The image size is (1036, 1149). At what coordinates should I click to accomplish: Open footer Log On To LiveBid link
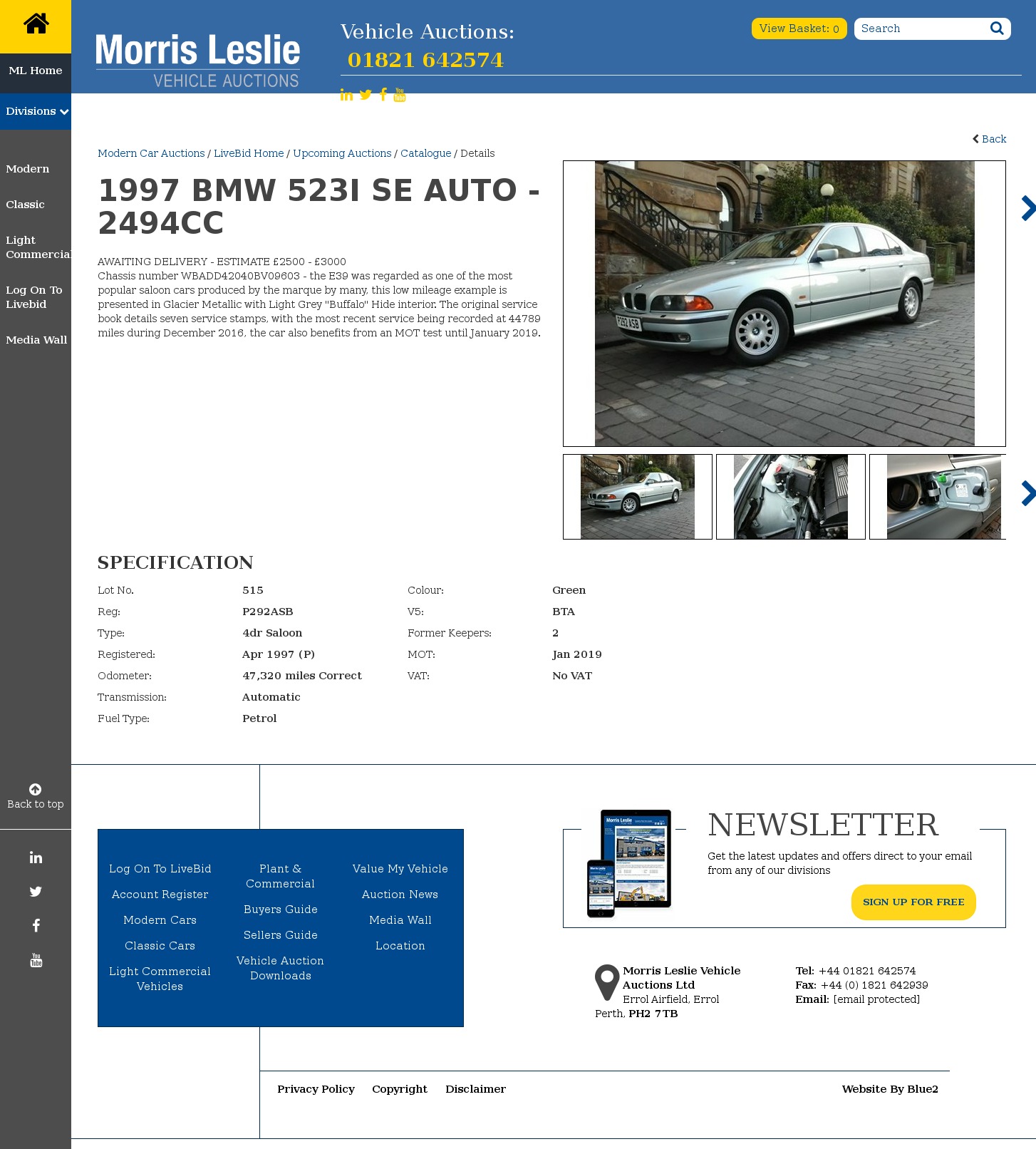[x=160, y=869]
